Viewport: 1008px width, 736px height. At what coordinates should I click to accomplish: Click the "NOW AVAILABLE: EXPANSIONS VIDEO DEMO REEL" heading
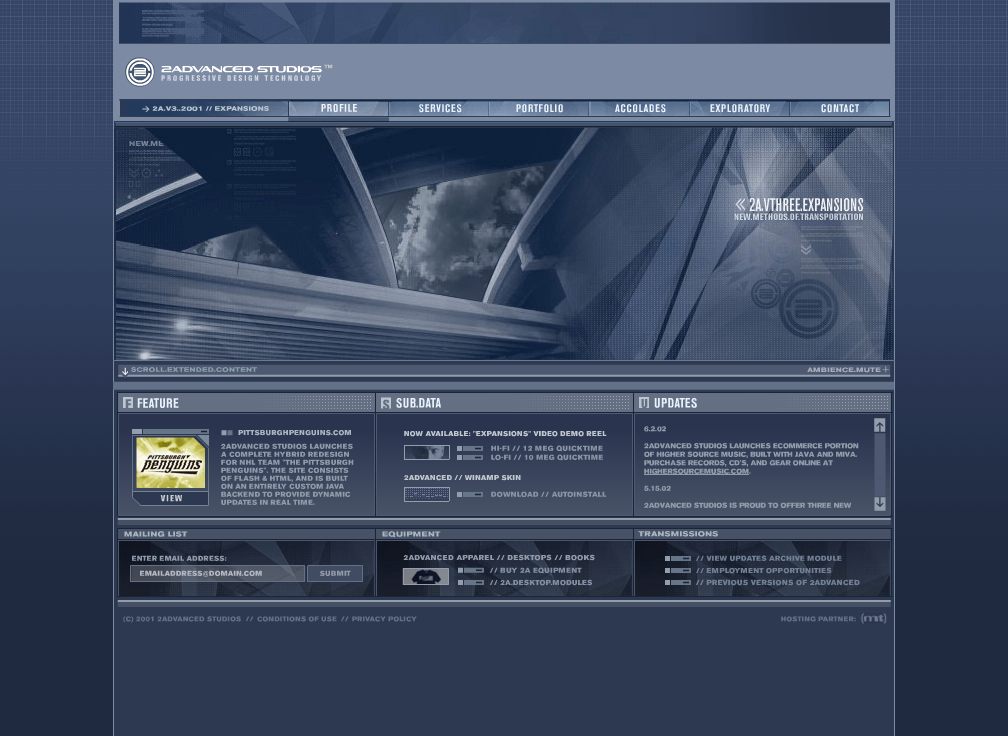coord(505,433)
